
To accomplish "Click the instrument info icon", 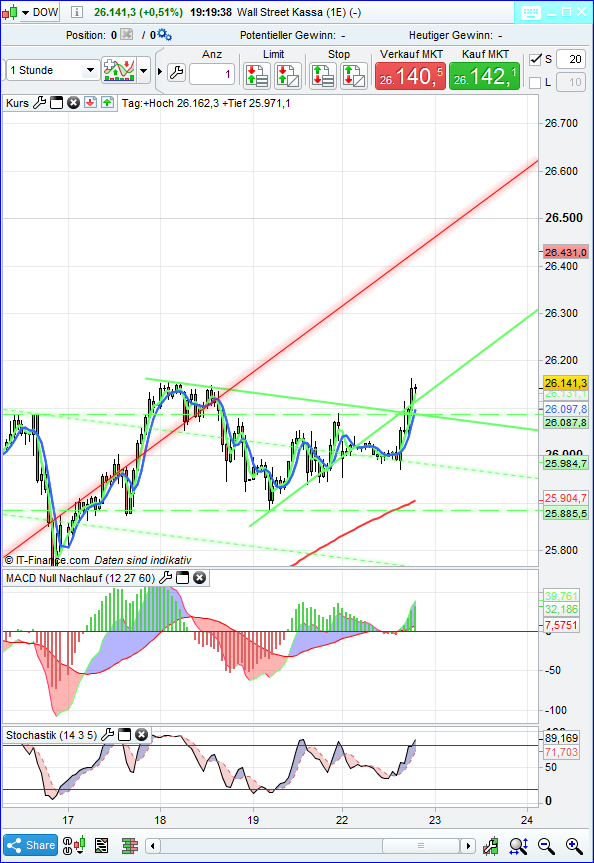I will [x=77, y=12].
